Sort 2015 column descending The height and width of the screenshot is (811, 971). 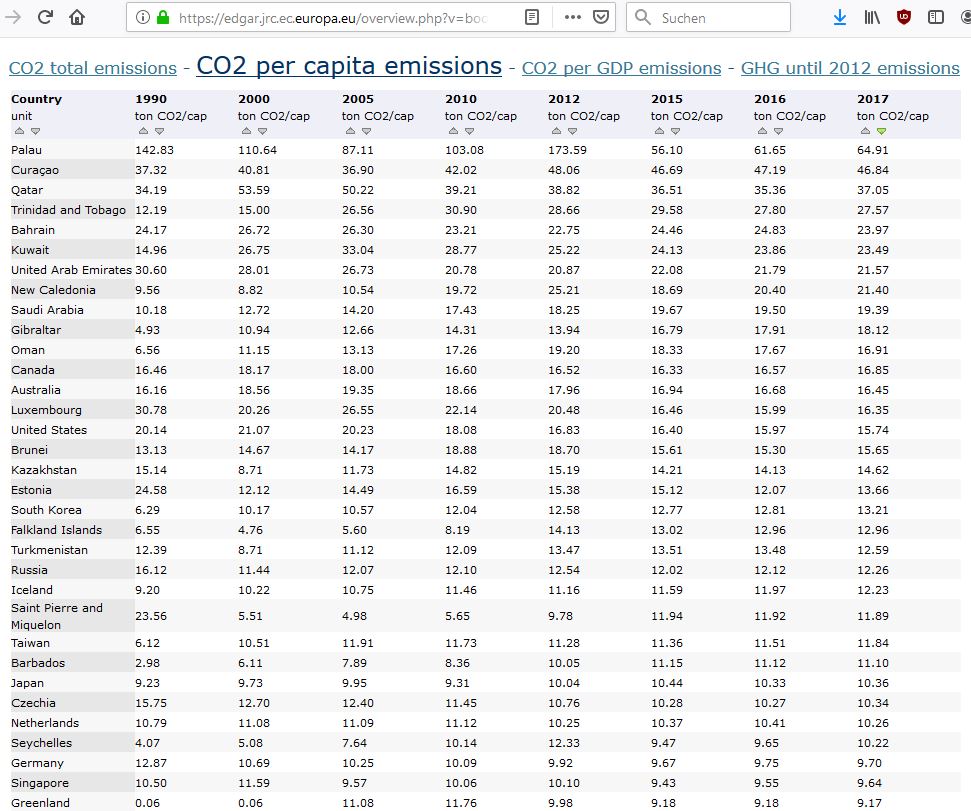click(x=676, y=131)
